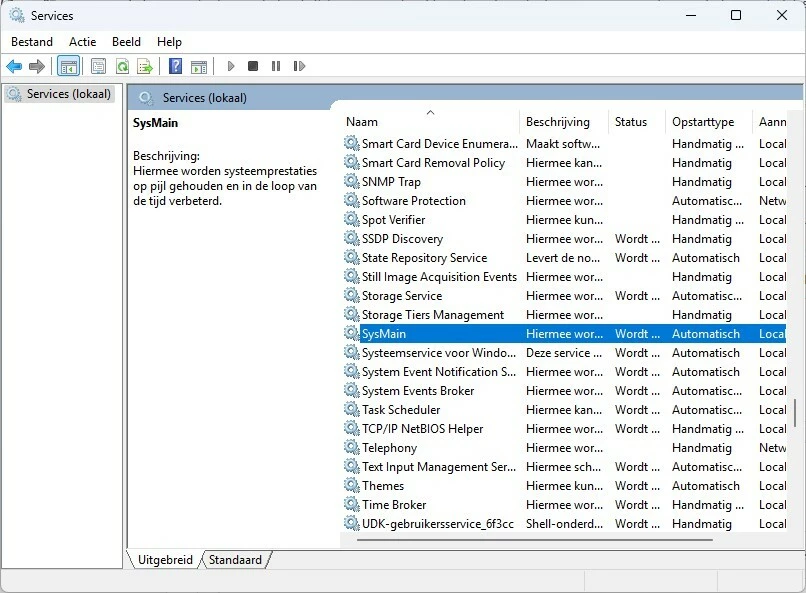Click the Refresh toolbar icon
Image resolution: width=806 pixels, height=593 pixels.
122,67
